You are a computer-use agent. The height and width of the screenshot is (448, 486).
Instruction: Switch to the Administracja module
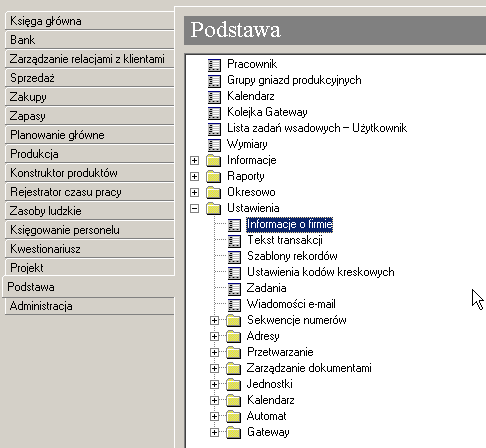(x=90, y=306)
